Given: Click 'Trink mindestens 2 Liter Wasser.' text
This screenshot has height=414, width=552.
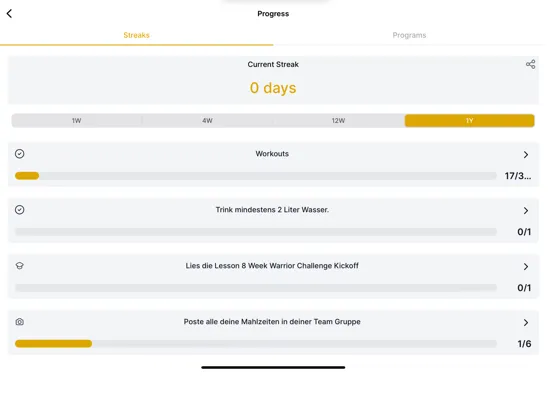Looking at the screenshot, I should pos(272,210).
